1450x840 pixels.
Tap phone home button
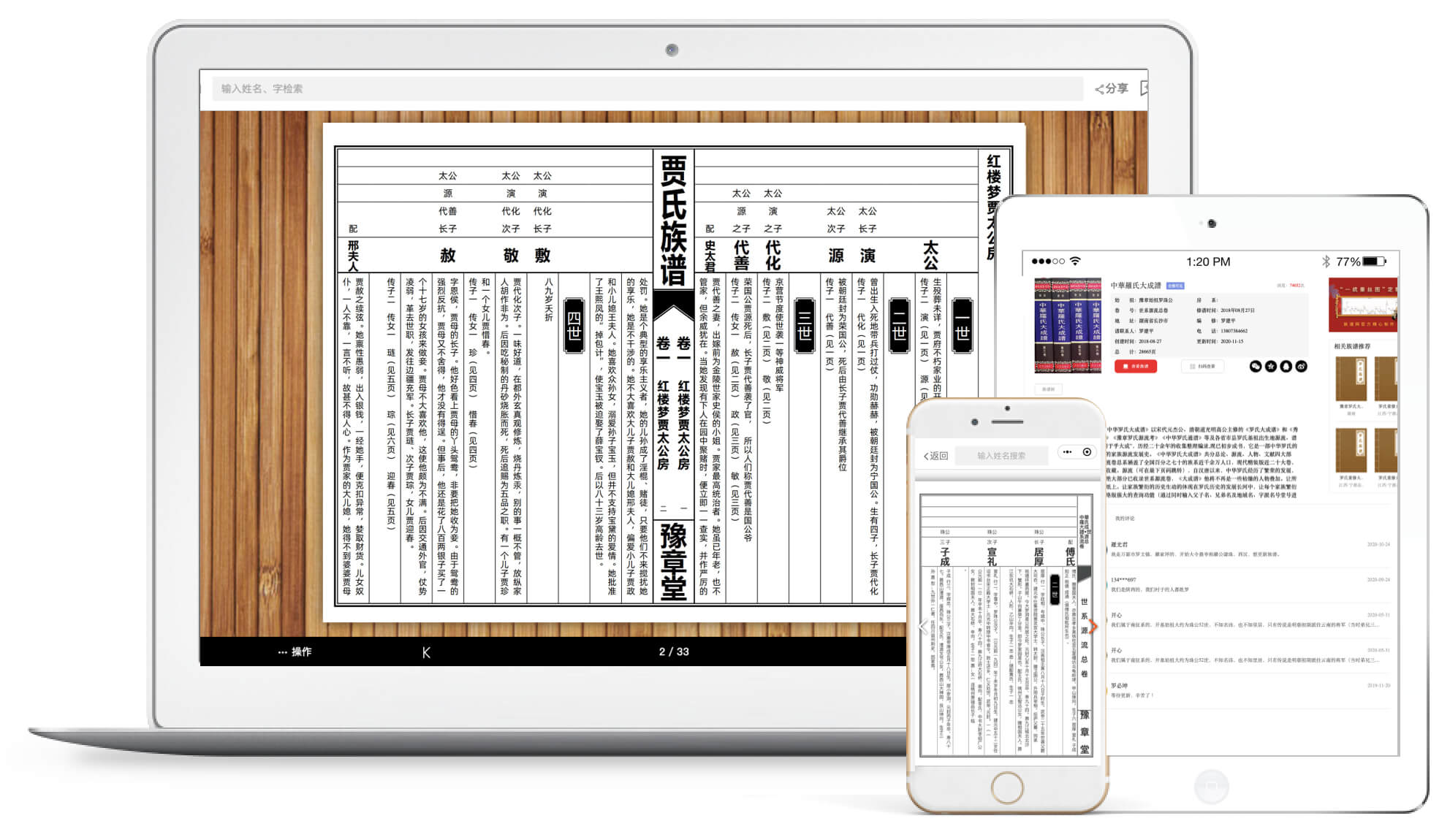coord(1007,787)
